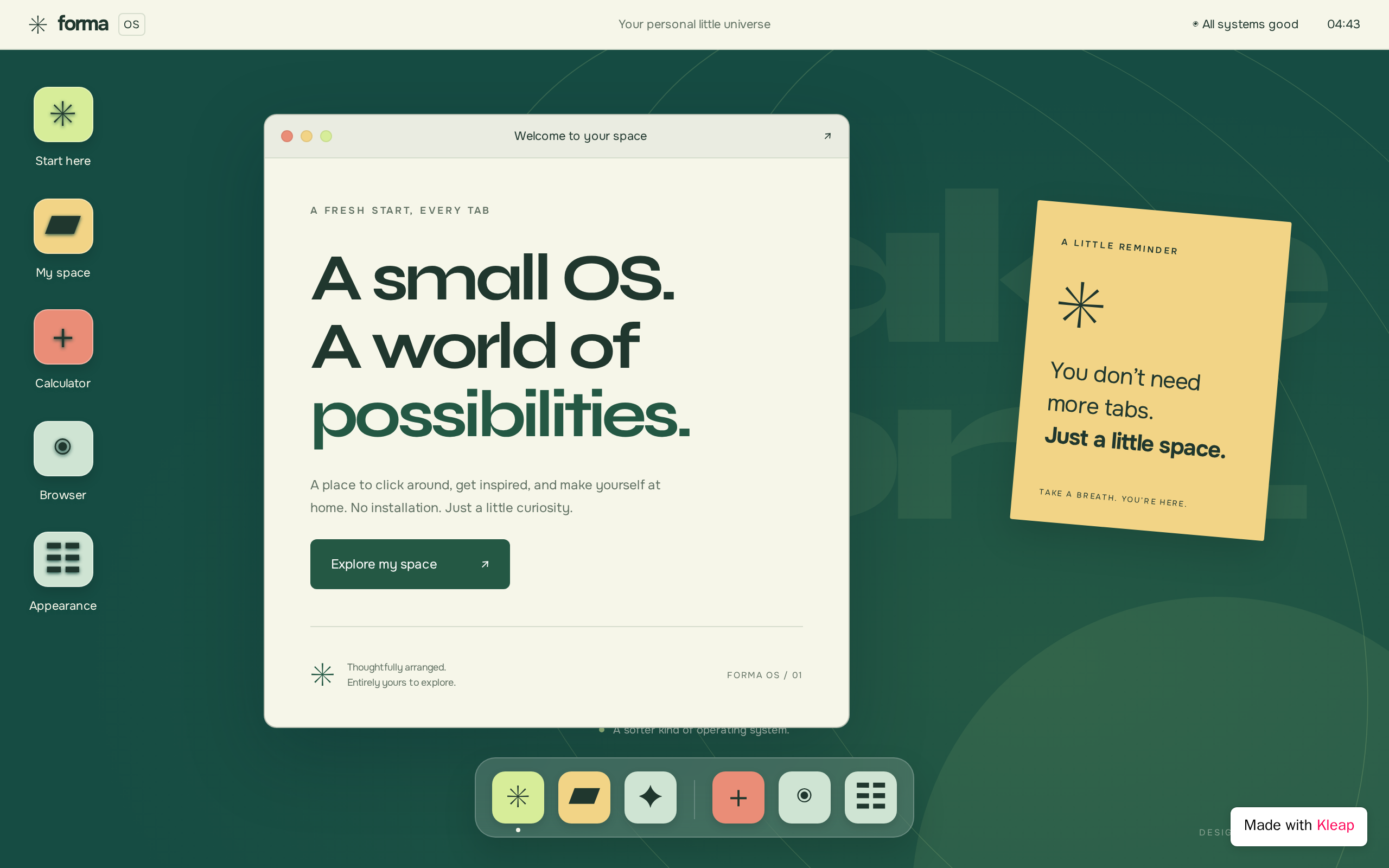Click the Just a little space text on card
The height and width of the screenshot is (868, 1389).
click(x=1135, y=443)
